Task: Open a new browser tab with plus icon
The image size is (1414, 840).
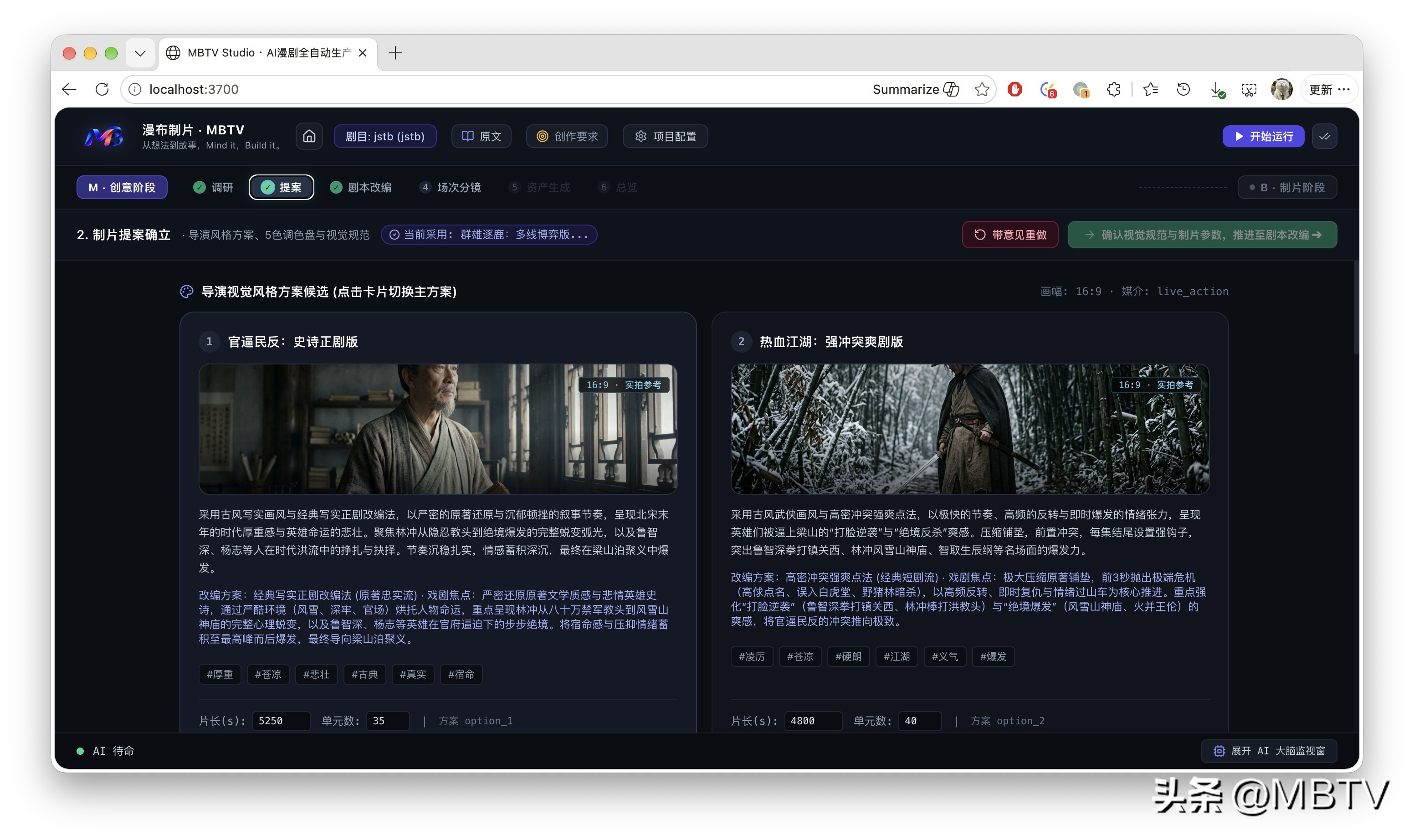Action: (x=395, y=53)
